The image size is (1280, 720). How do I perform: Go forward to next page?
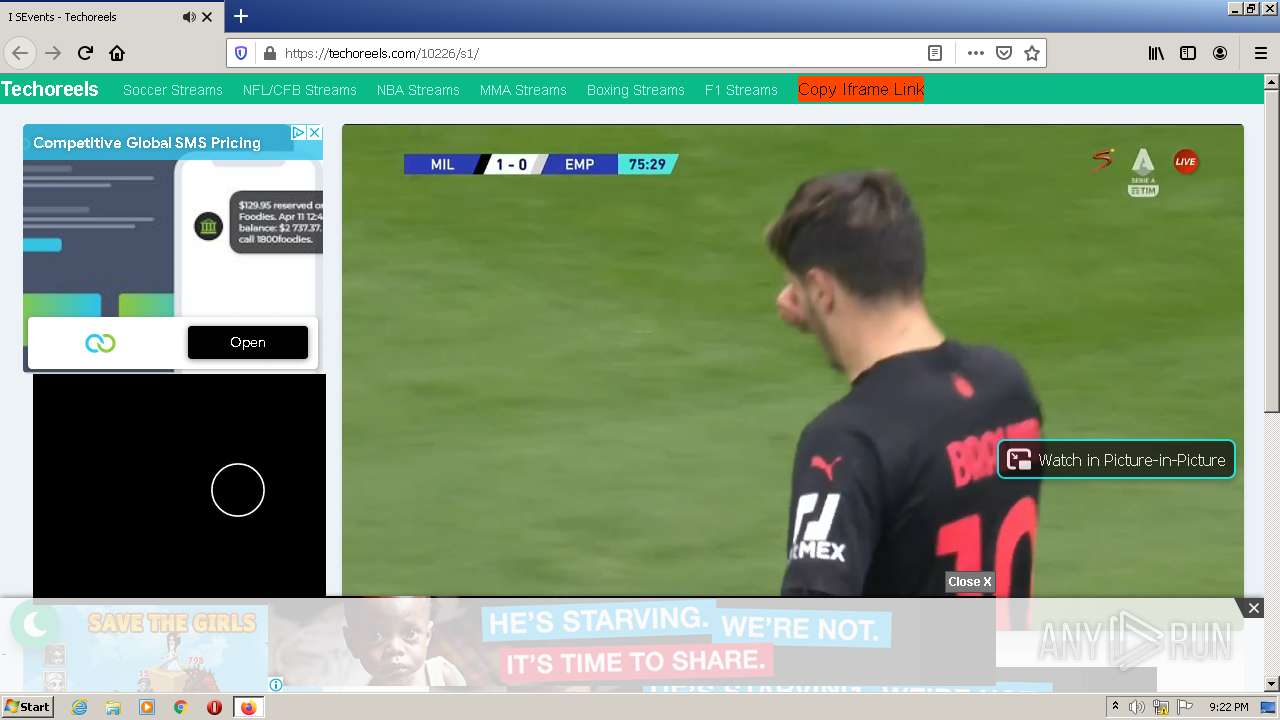(53, 53)
